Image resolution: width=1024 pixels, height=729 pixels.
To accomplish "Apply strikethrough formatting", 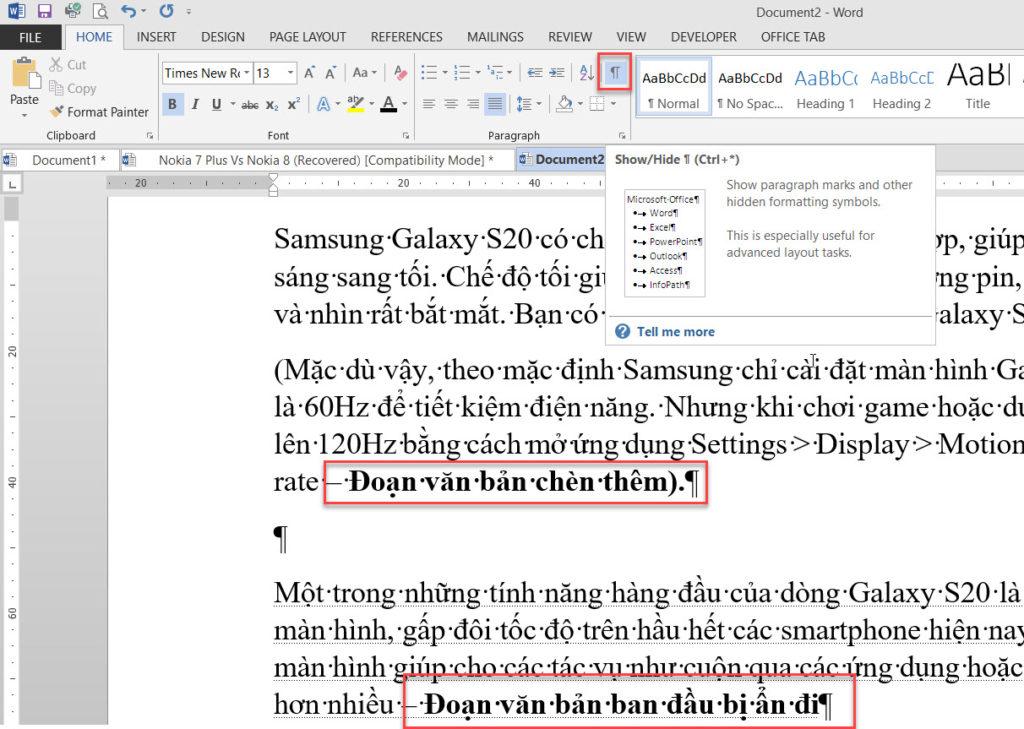I will (x=250, y=103).
